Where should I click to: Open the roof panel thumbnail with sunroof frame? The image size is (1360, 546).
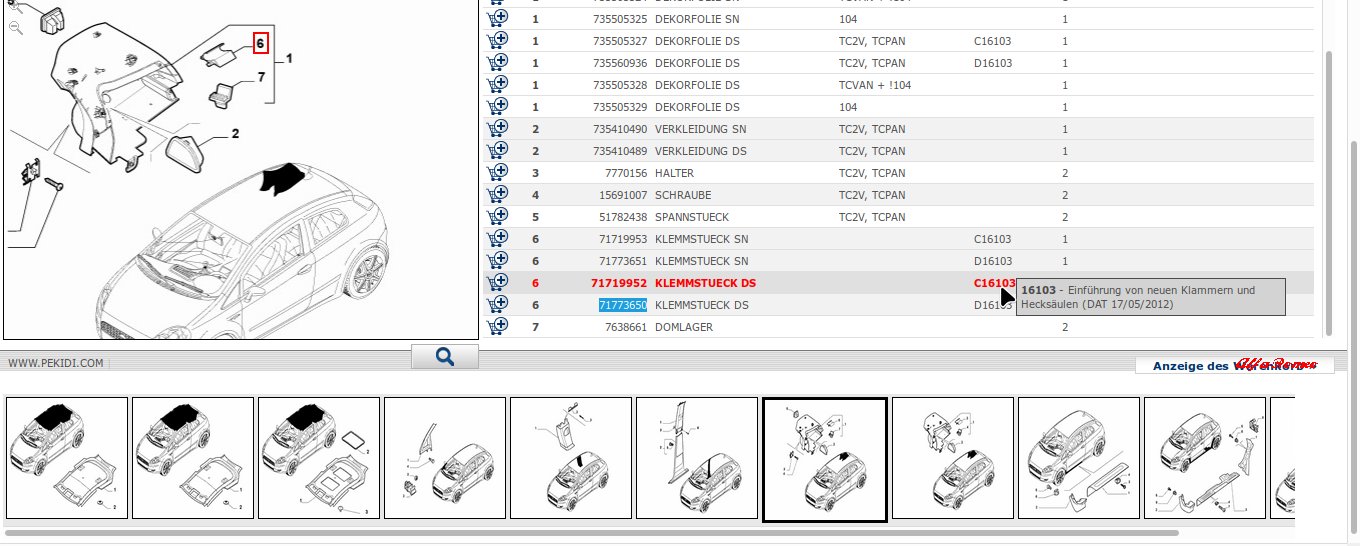click(x=319, y=458)
